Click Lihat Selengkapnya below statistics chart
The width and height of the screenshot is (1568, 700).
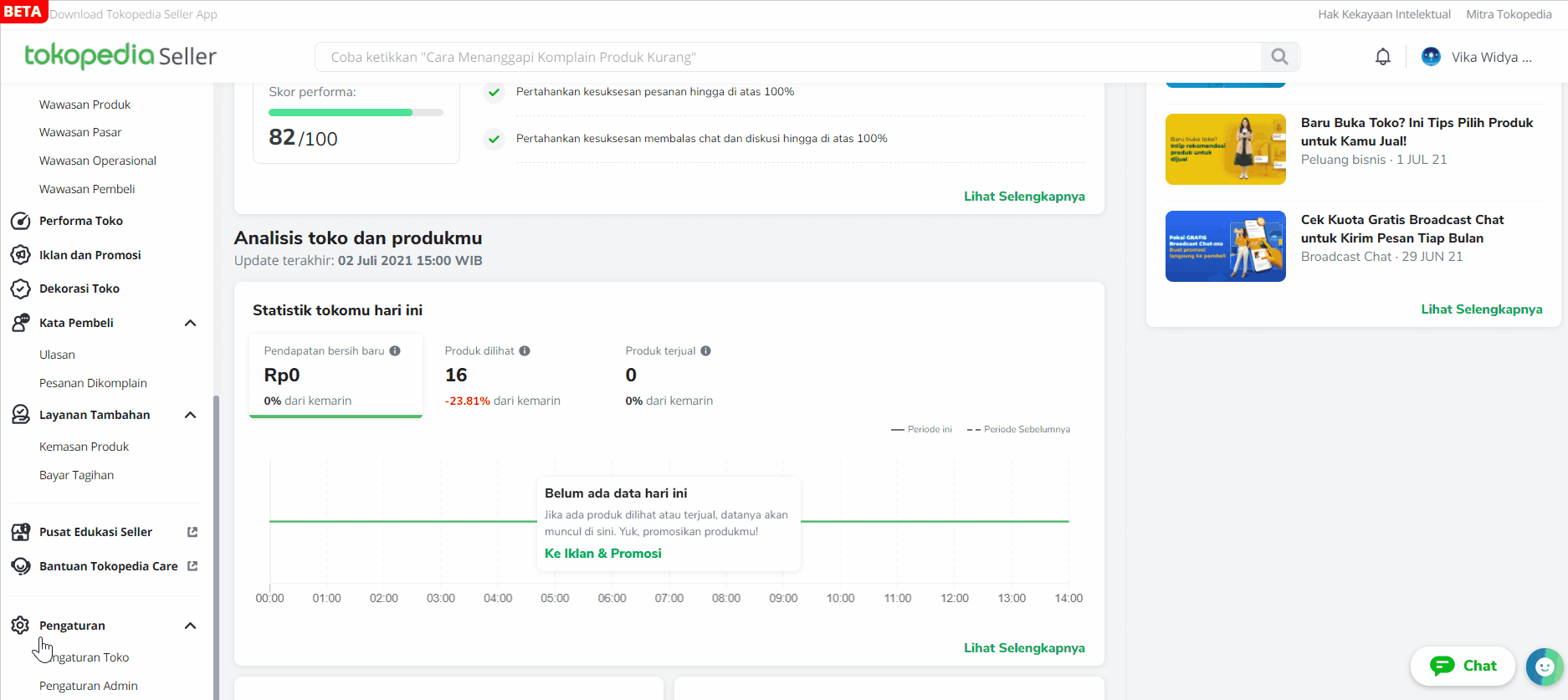[x=1024, y=648]
